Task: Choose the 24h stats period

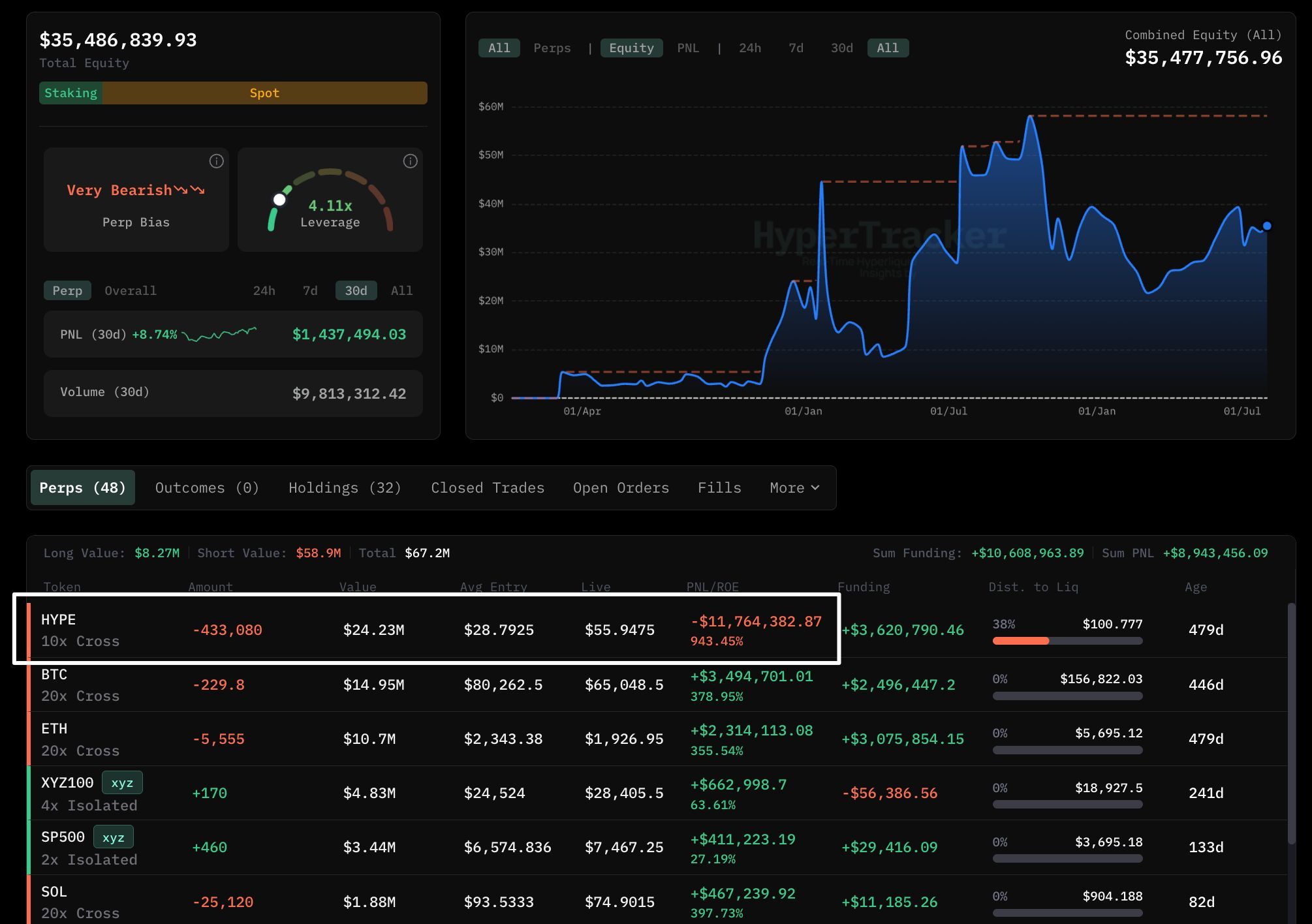Action: [264, 290]
